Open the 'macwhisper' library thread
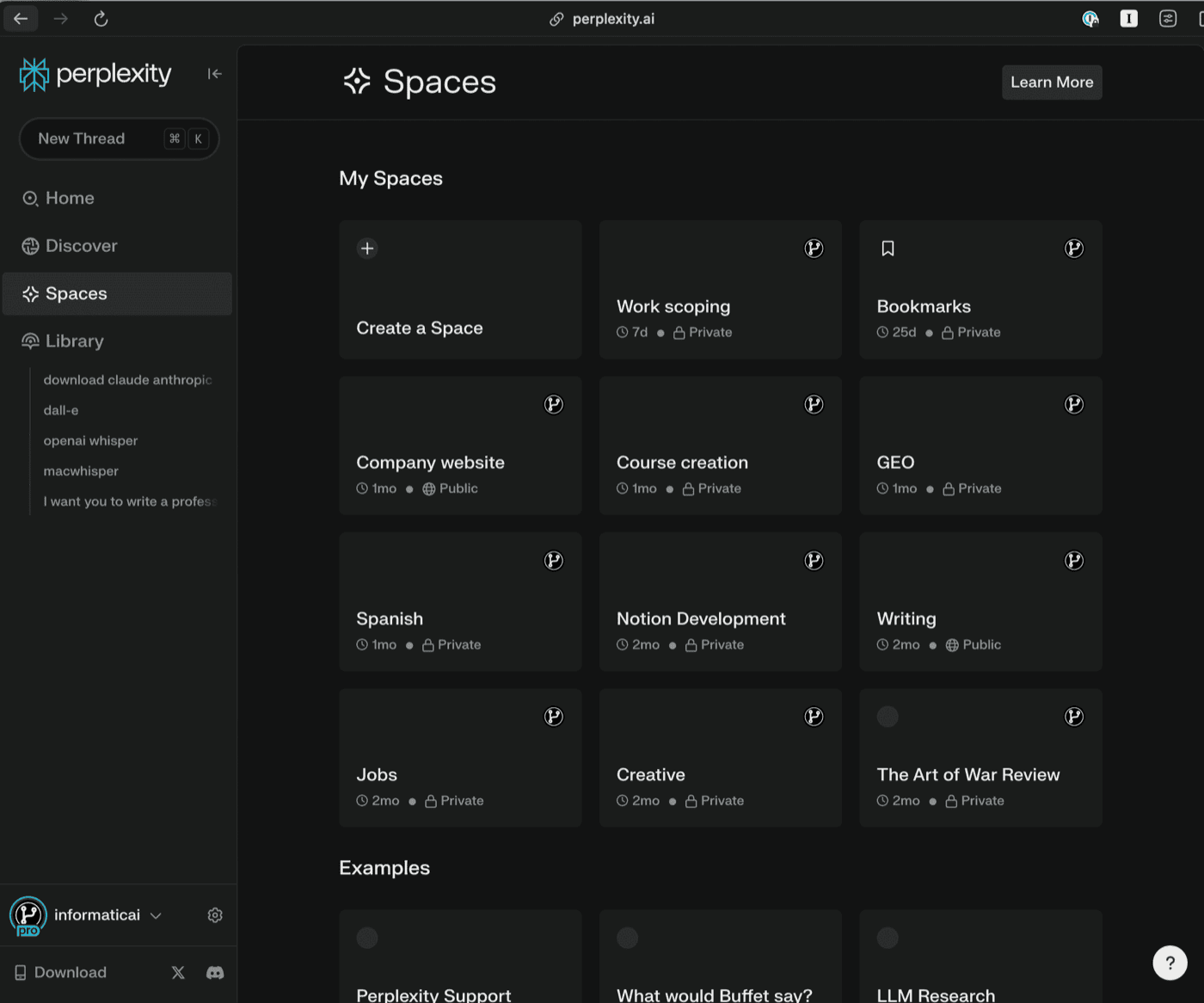Viewport: 1204px width, 1003px height. click(81, 471)
